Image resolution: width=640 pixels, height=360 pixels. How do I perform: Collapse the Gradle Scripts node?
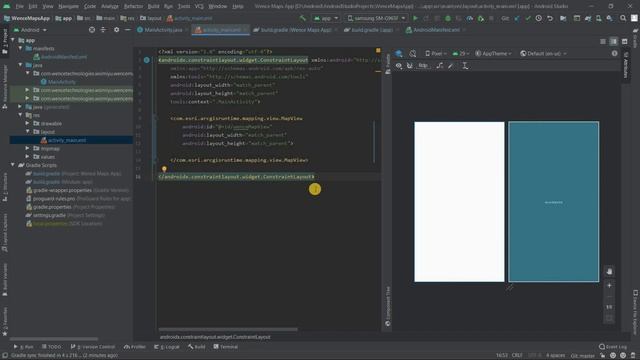click(x=13, y=165)
